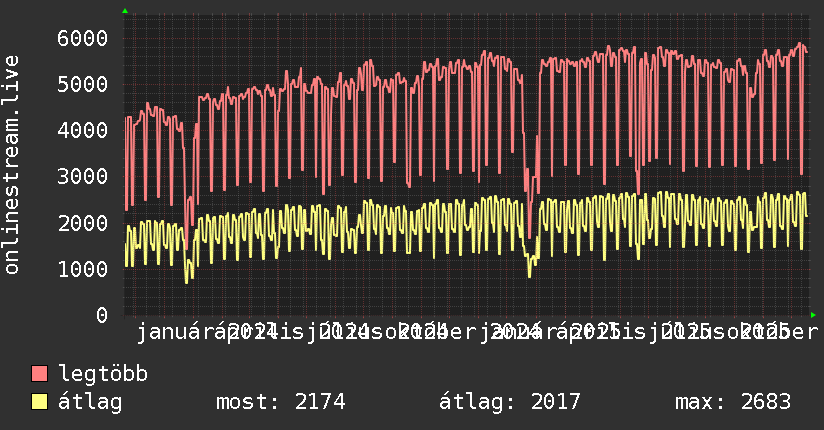Click the 4000 y-axis label
This screenshot has width=824, height=430.
[x=83, y=130]
